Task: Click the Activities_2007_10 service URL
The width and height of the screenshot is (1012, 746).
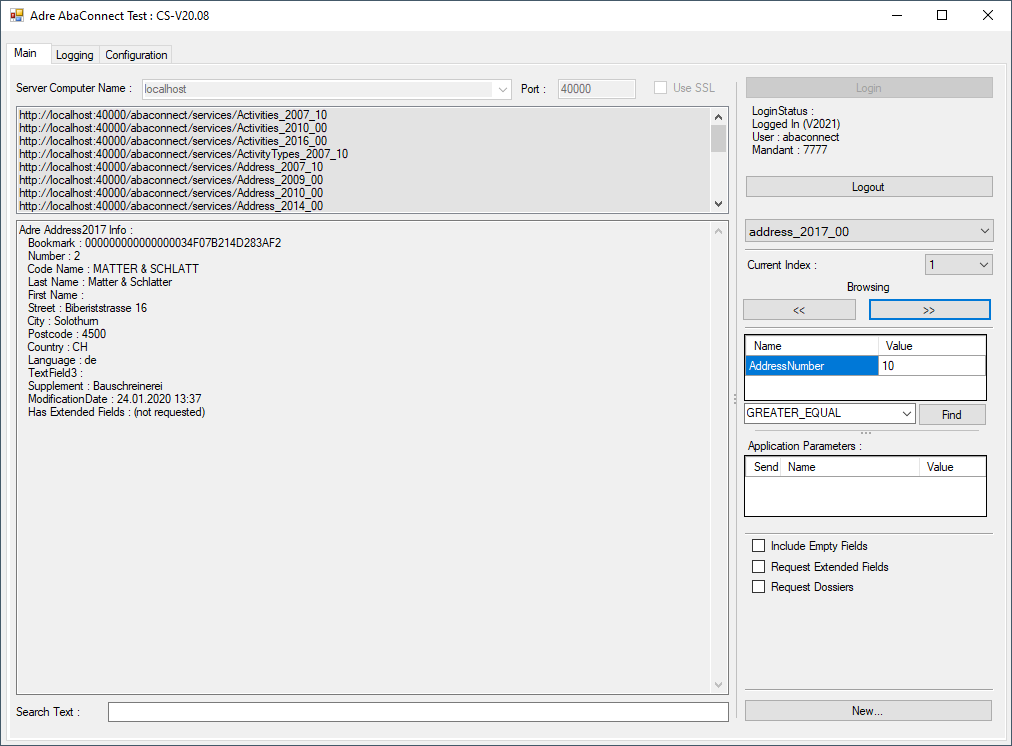Action: coord(173,115)
